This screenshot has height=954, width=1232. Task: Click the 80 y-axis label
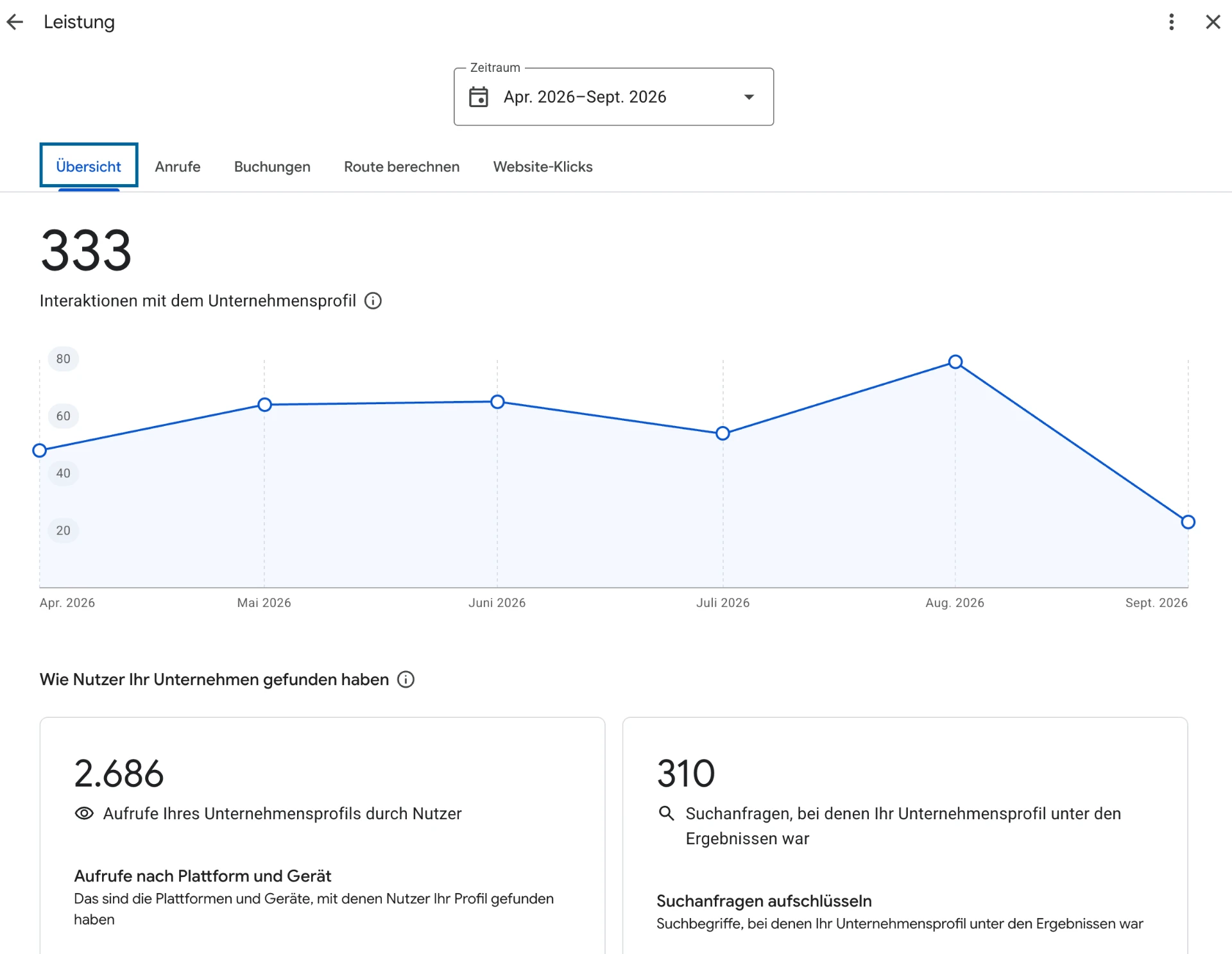point(64,359)
